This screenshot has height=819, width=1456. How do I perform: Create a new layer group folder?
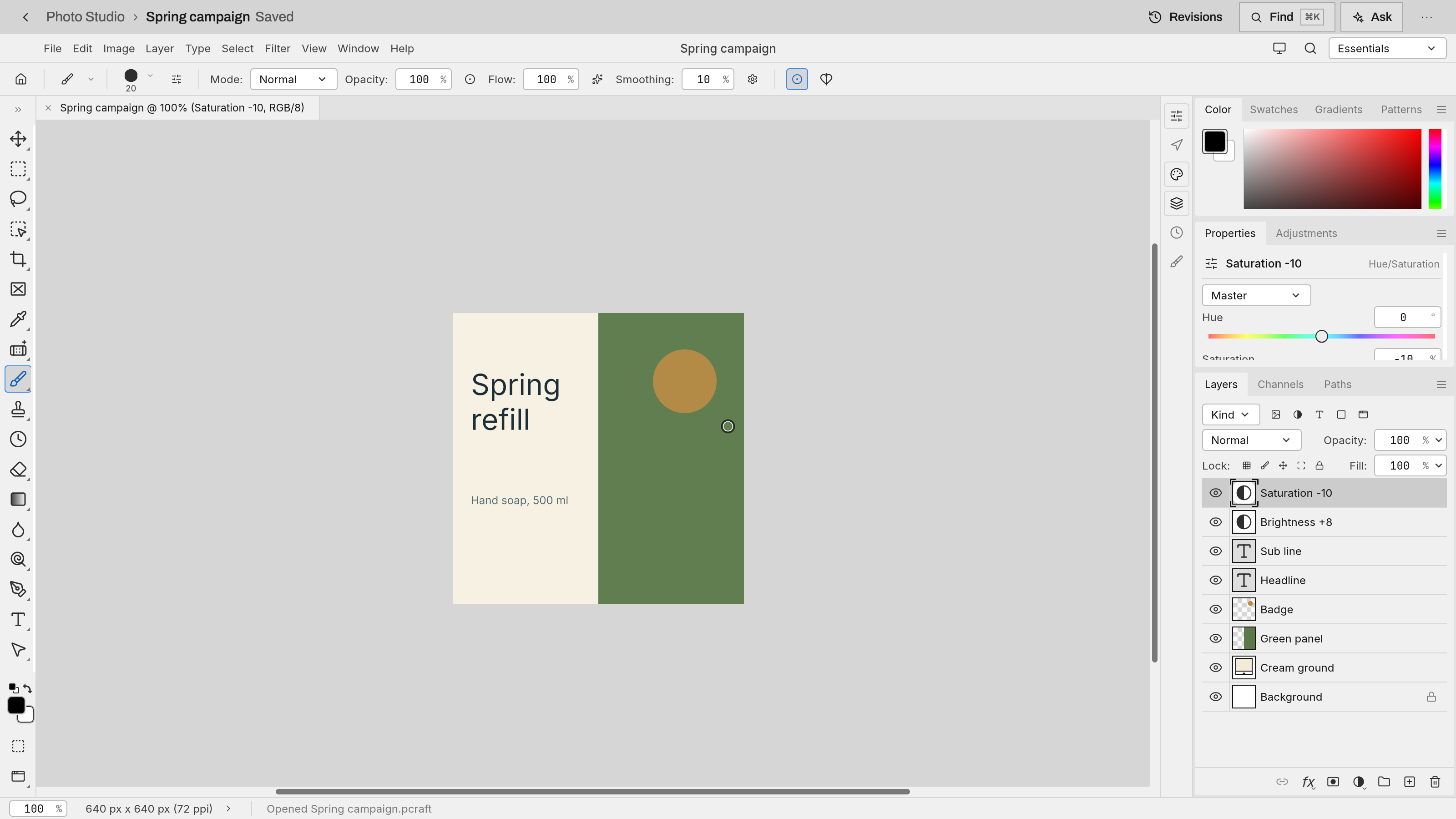pos(1384,782)
